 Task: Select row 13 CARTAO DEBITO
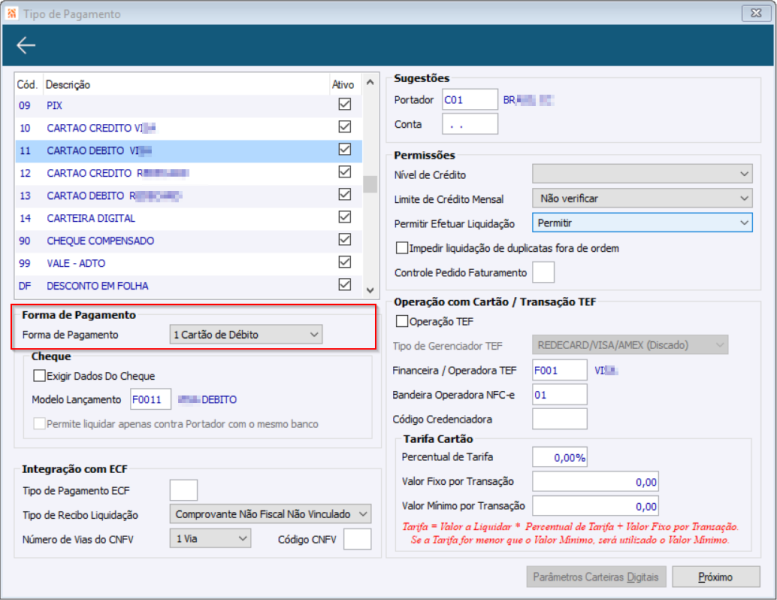coord(189,195)
